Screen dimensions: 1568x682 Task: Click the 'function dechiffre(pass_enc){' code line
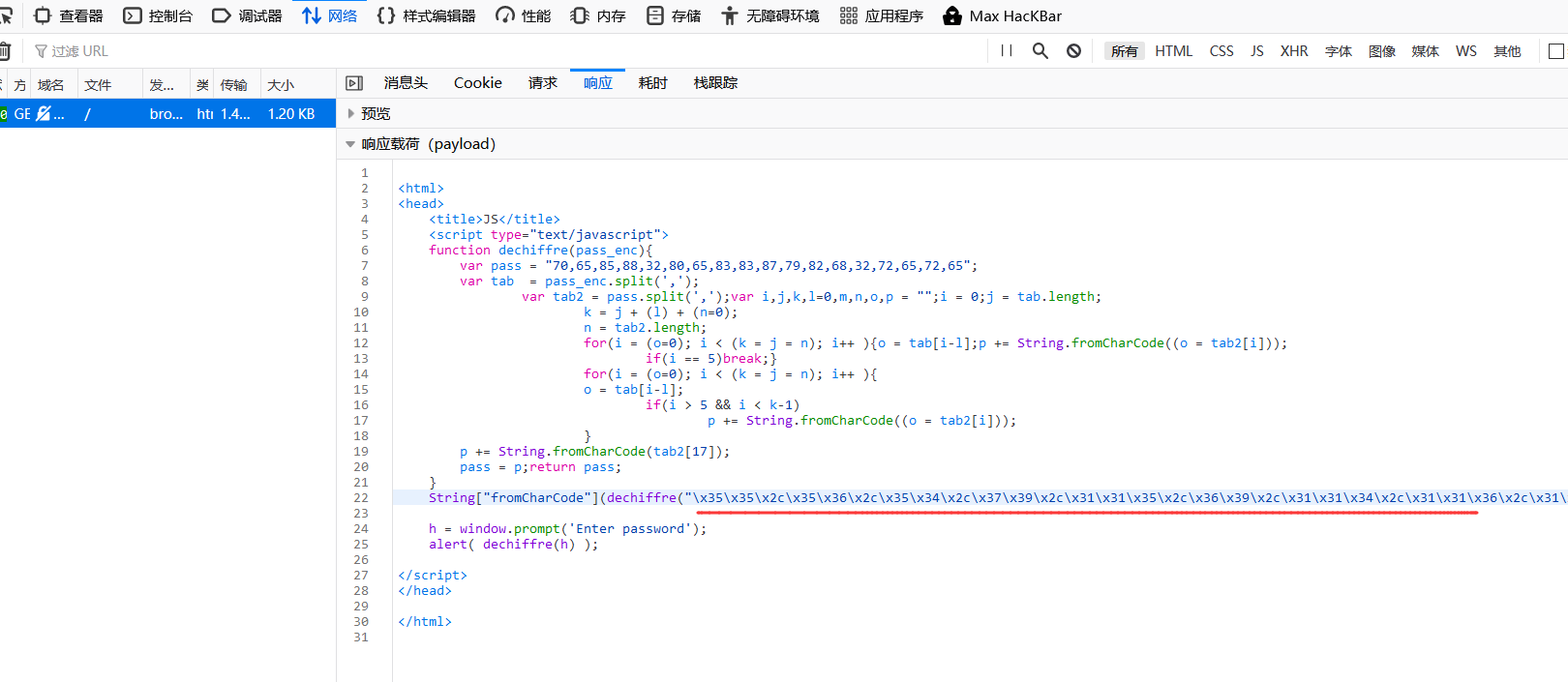point(541,250)
